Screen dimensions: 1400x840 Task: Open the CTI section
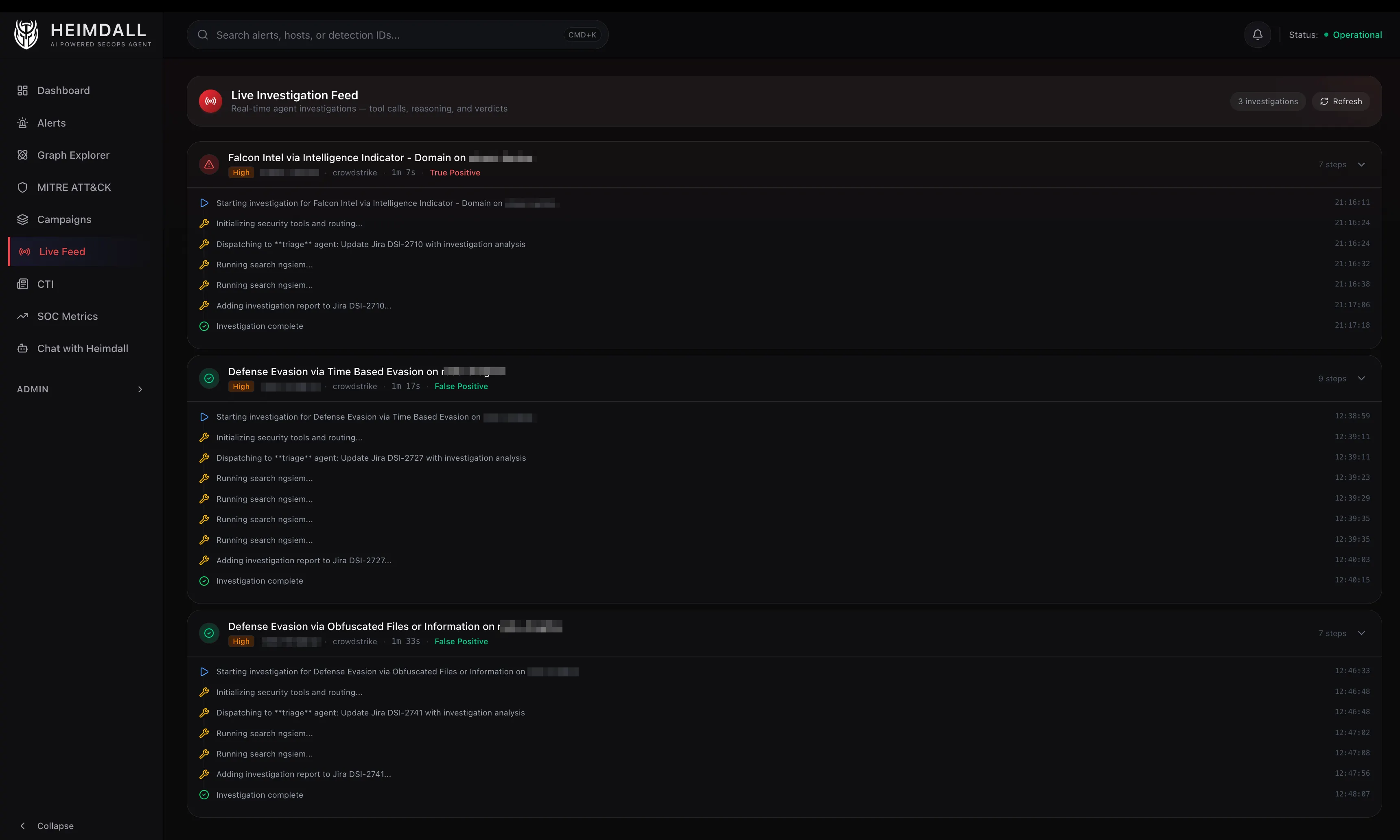45,284
